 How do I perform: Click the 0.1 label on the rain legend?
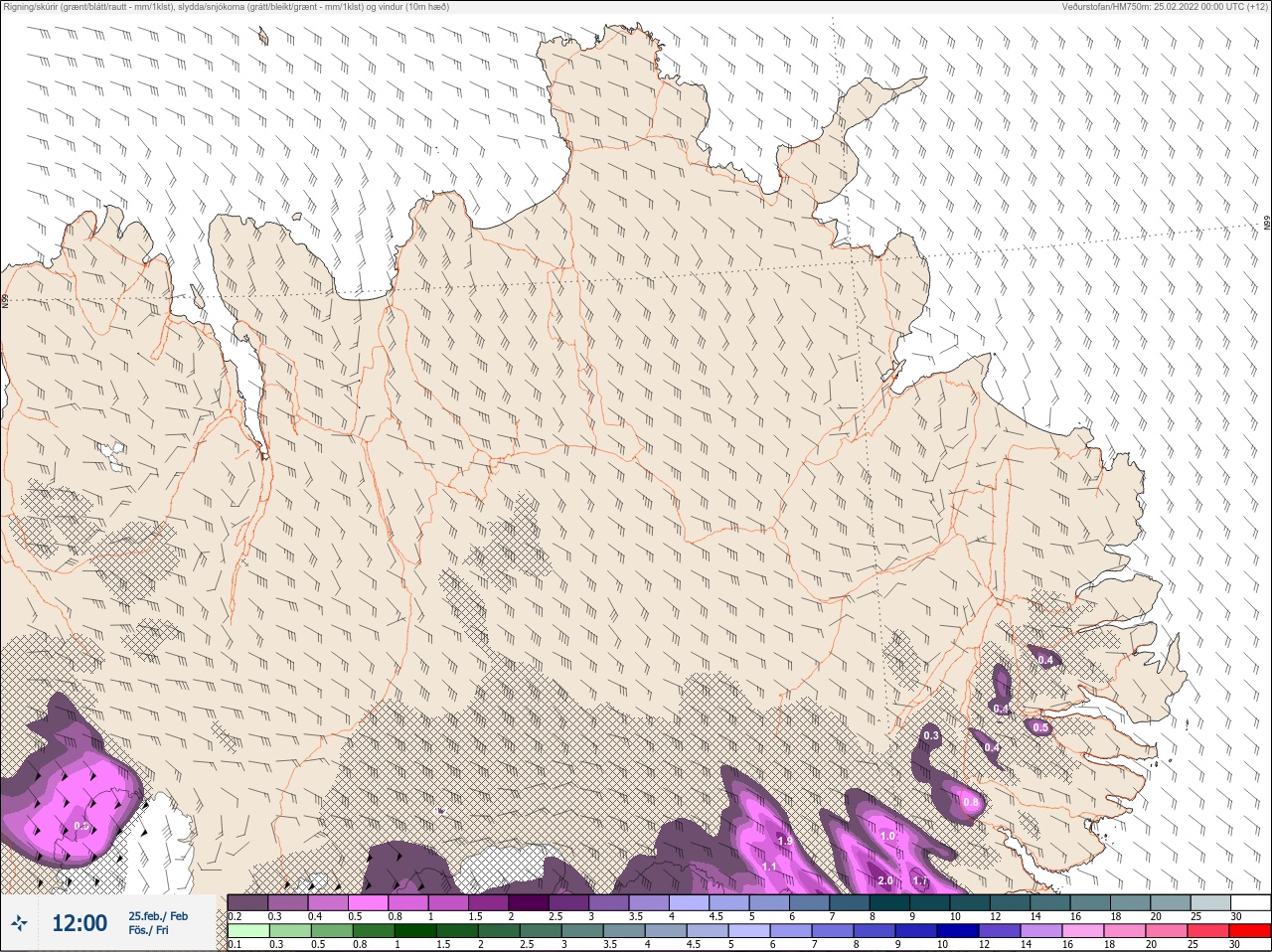(235, 944)
